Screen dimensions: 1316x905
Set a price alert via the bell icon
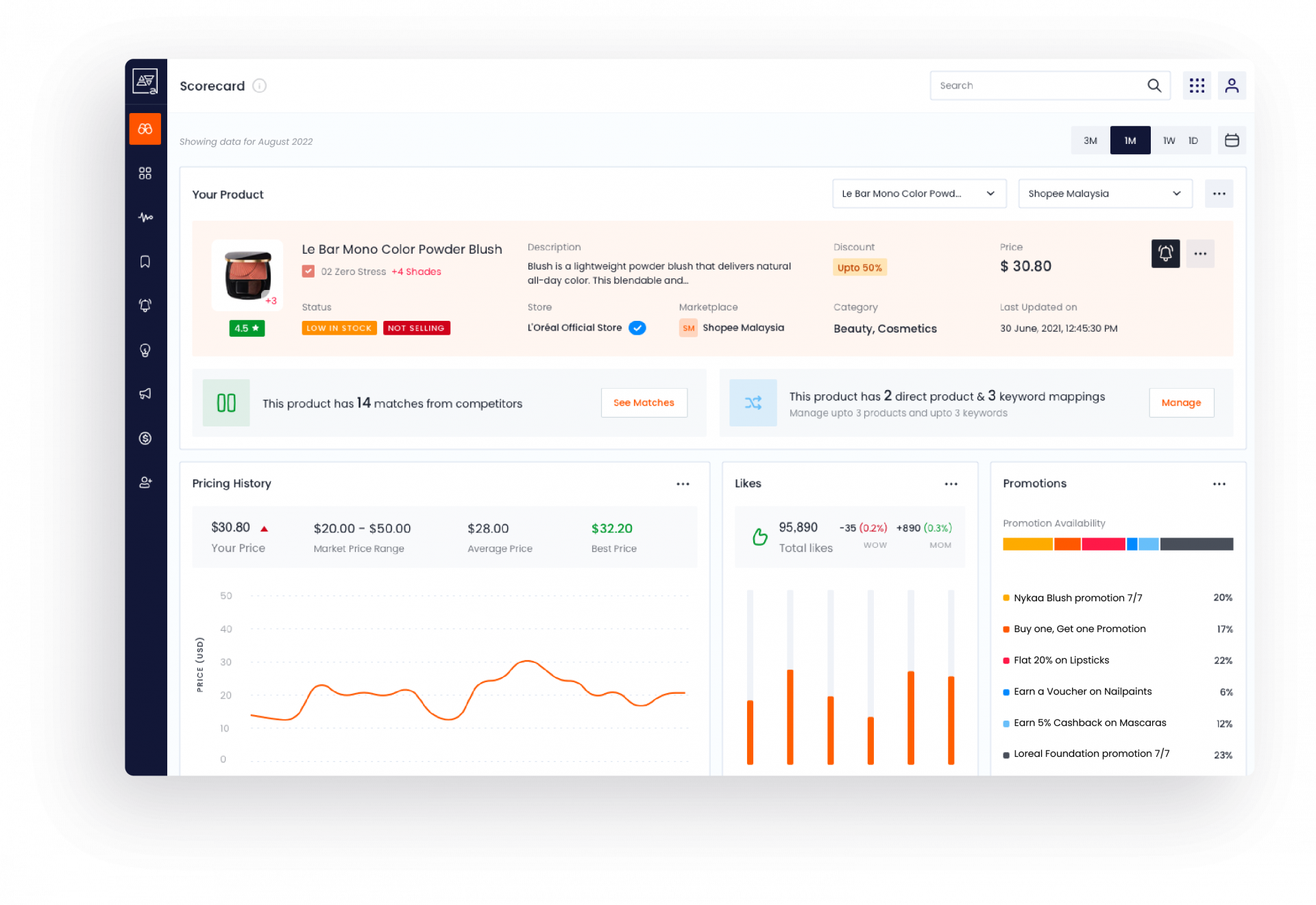tap(1165, 254)
